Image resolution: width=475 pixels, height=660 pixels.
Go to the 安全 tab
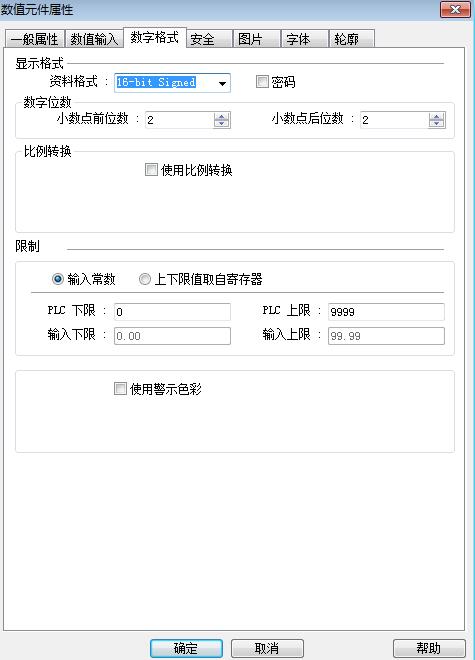pos(209,39)
